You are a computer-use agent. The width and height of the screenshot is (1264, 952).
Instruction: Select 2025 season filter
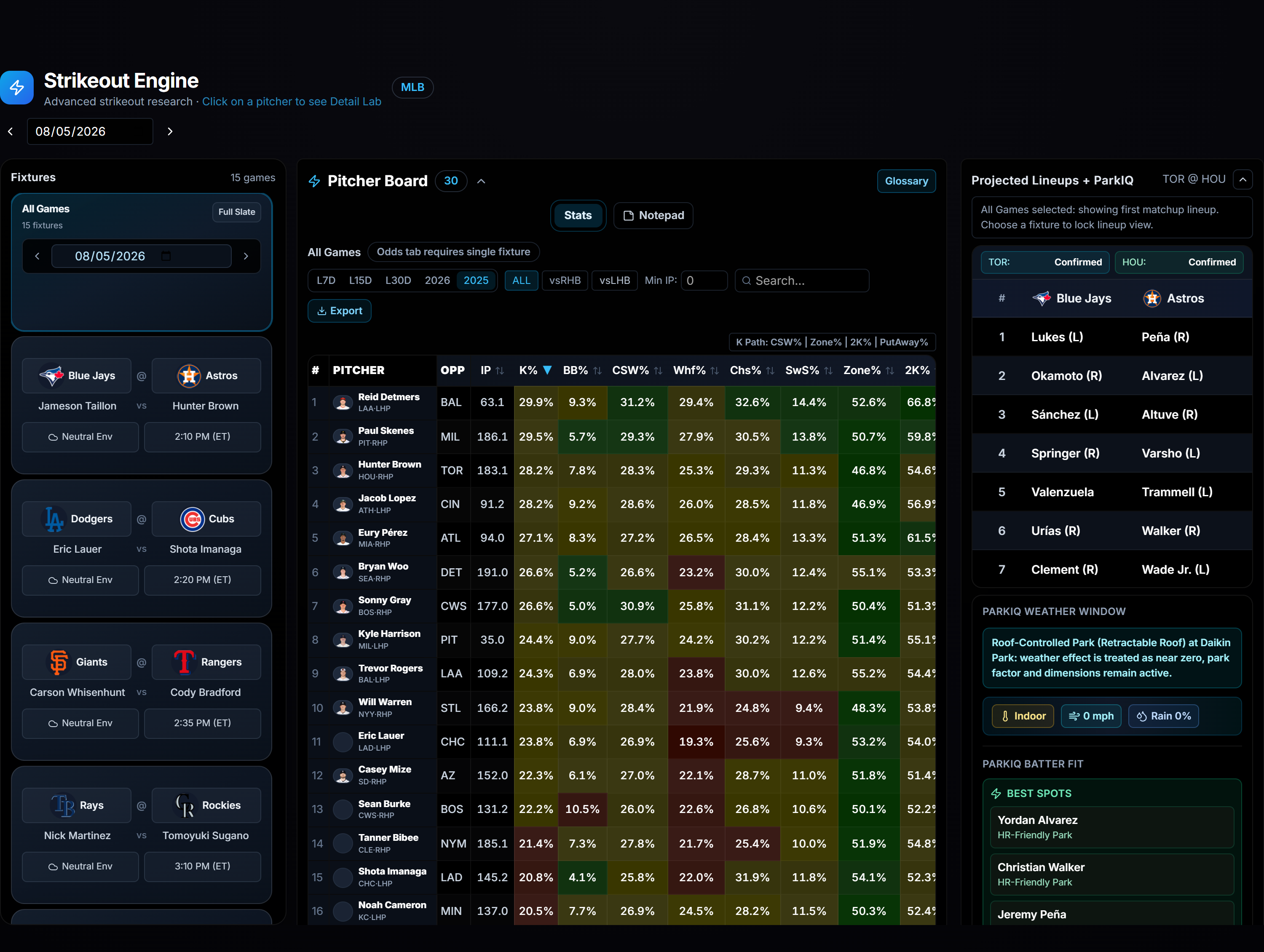pos(476,281)
